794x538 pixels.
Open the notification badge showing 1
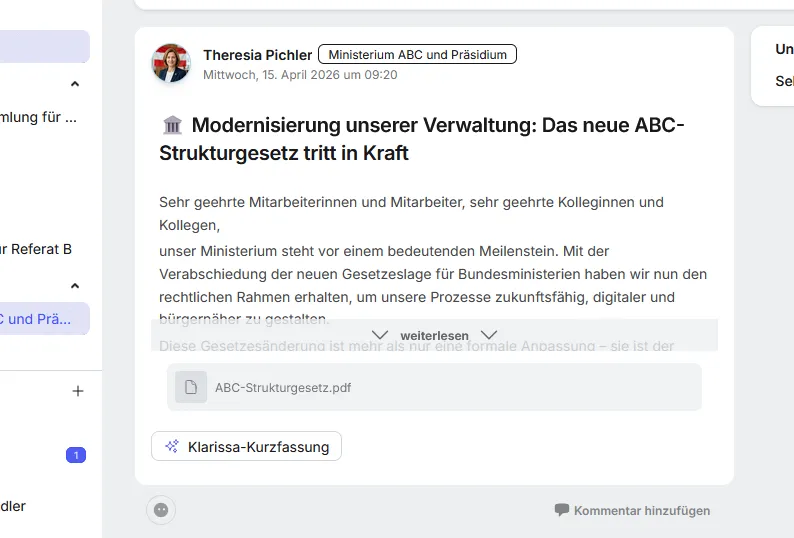(x=76, y=455)
